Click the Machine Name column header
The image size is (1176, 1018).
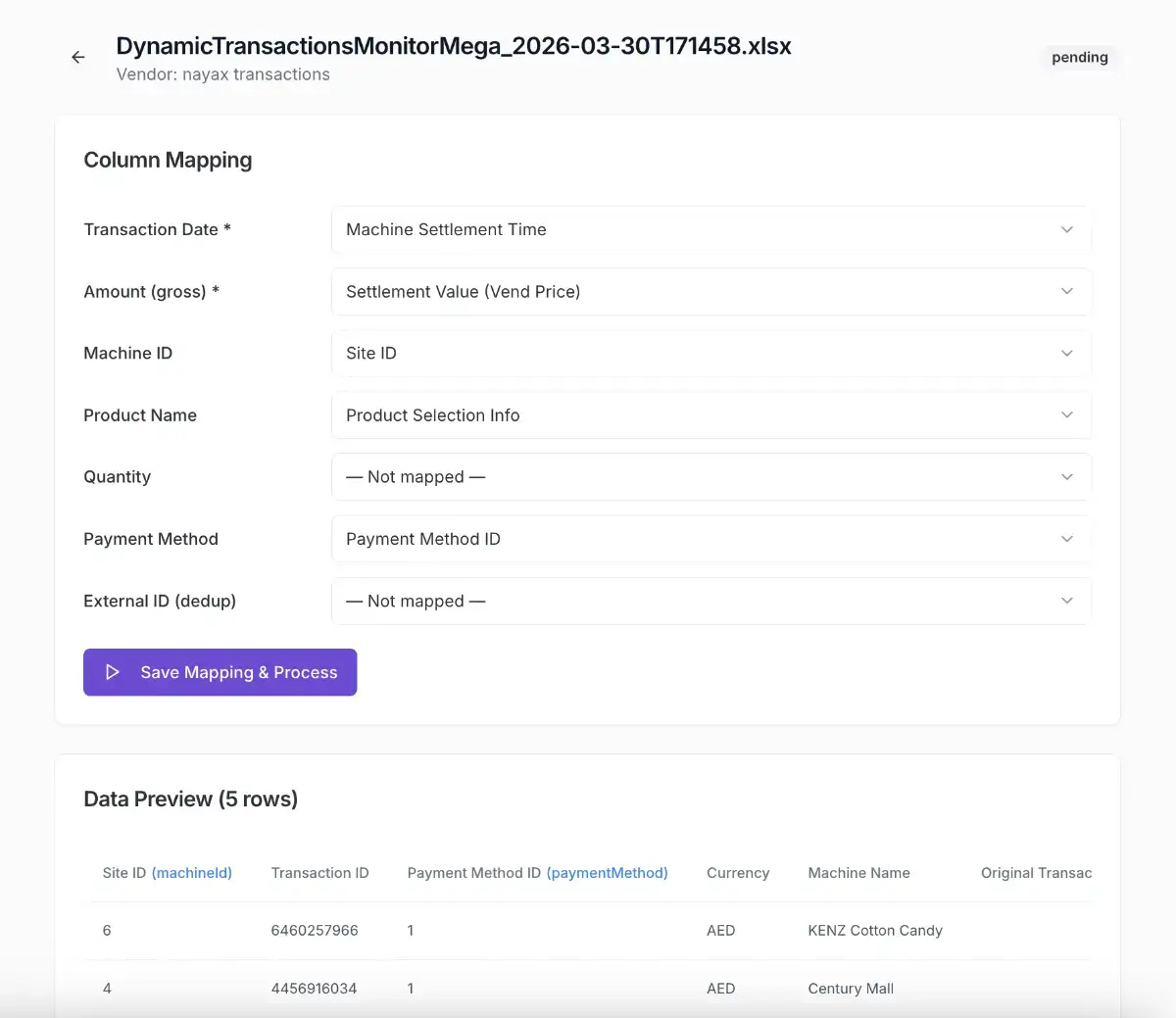tap(858, 873)
